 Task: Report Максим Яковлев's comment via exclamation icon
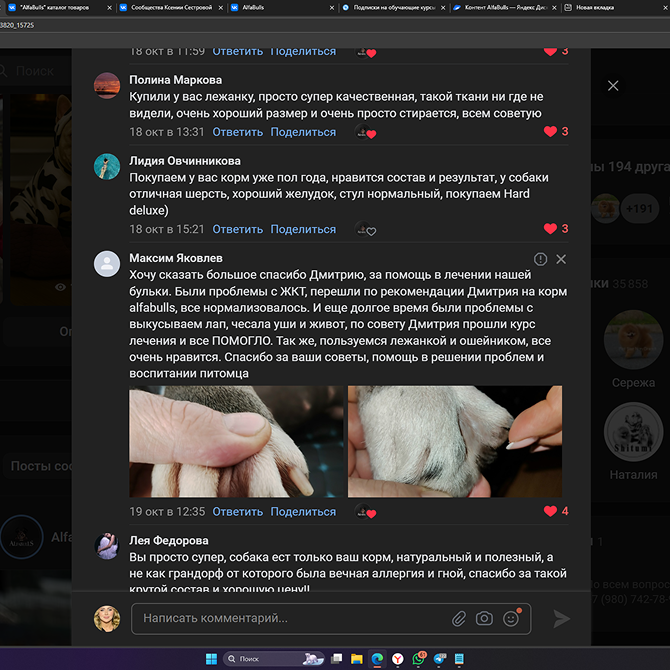541,259
